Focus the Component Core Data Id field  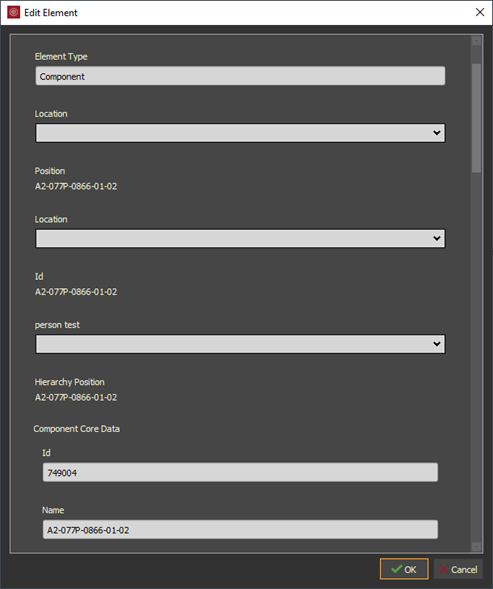[240, 472]
